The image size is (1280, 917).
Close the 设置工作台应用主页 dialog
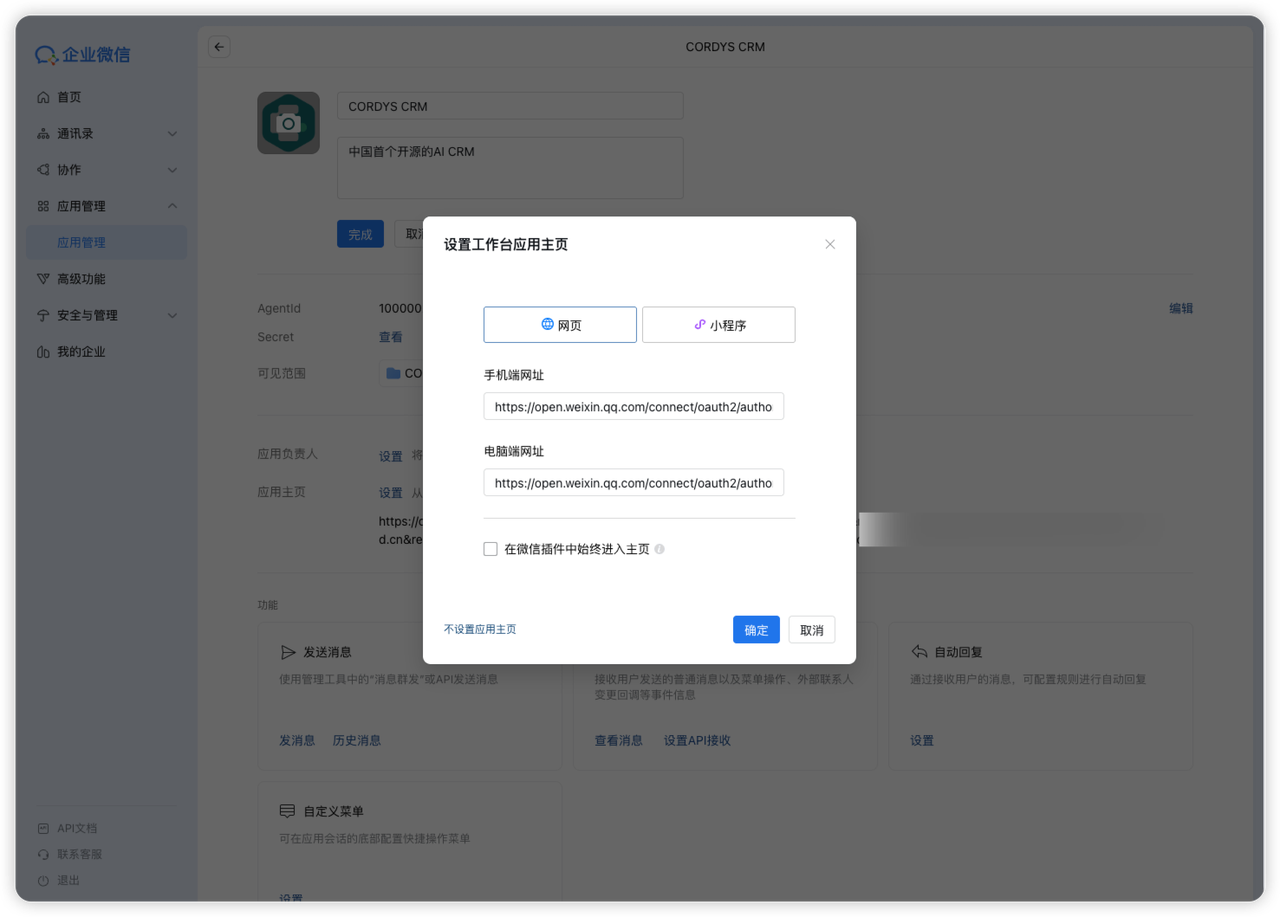(830, 244)
